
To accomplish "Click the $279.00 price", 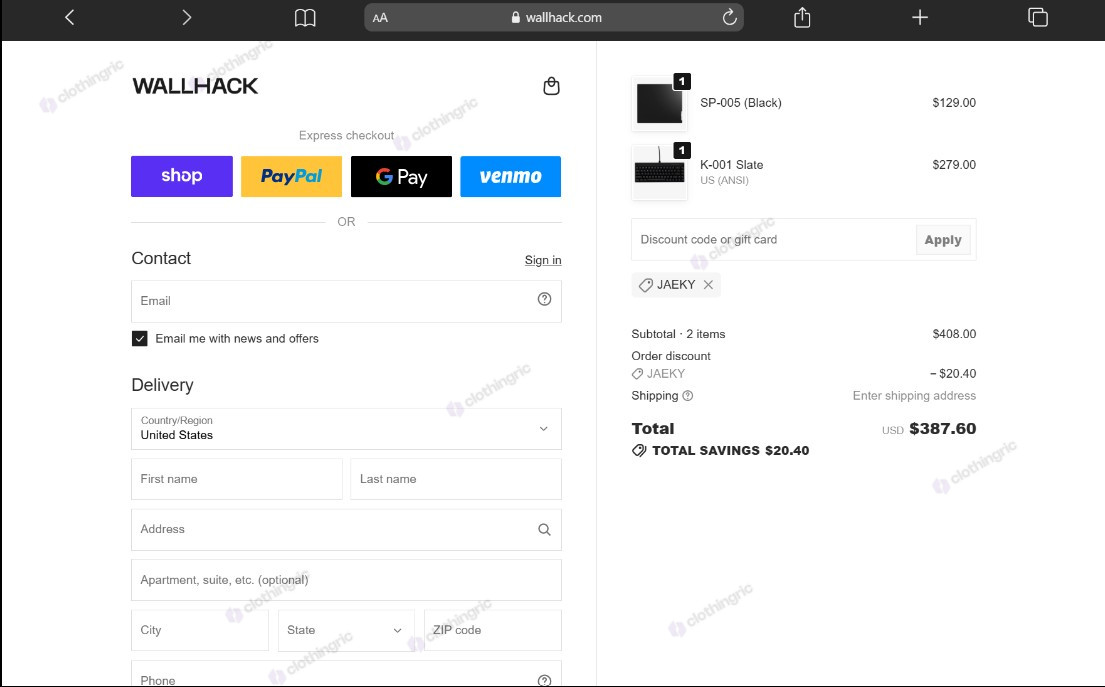I will (954, 165).
